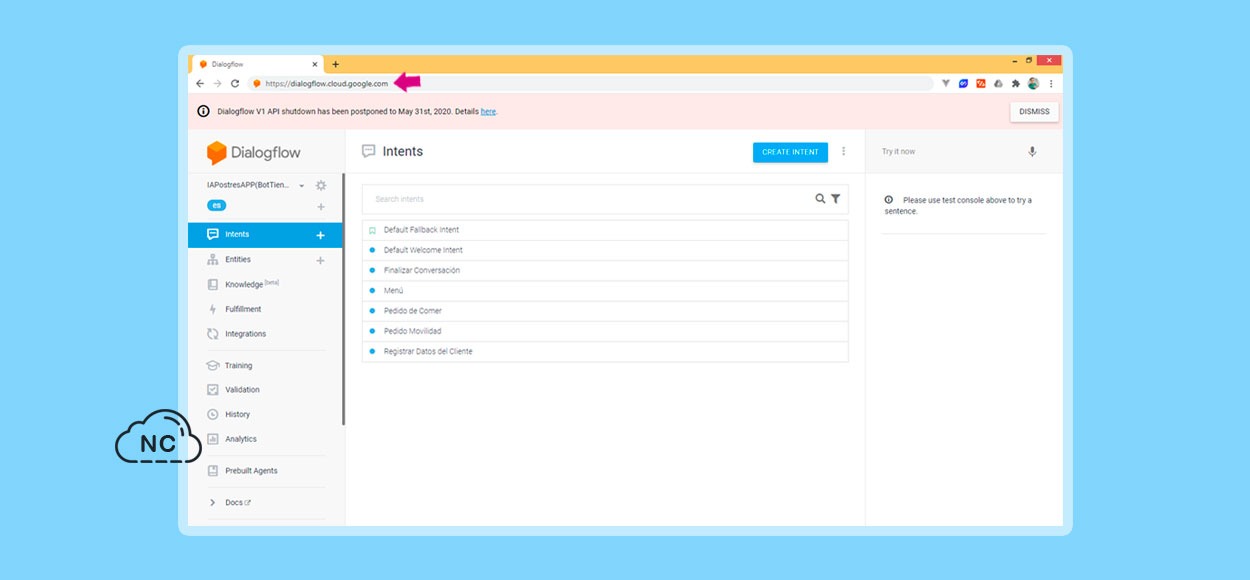Open Intents in the sidebar
Image resolution: width=1250 pixels, height=580 pixels.
click(237, 235)
